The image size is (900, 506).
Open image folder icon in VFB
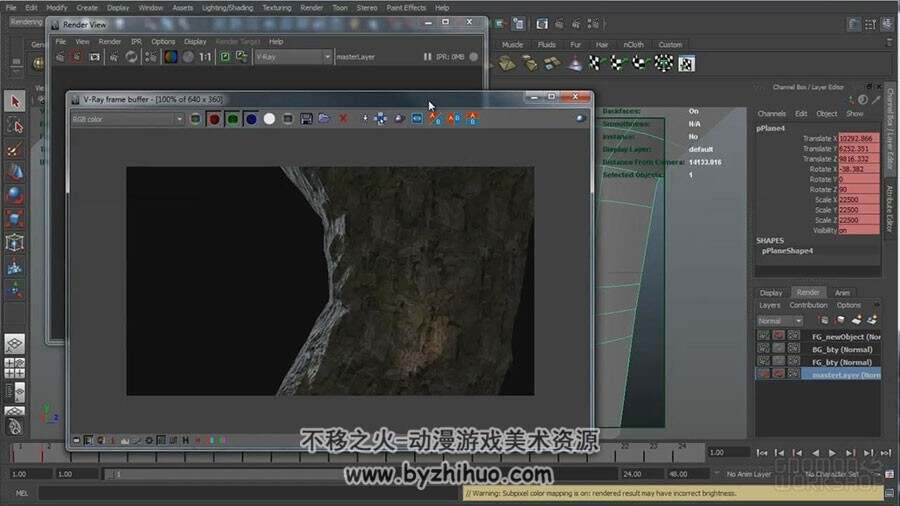point(324,119)
